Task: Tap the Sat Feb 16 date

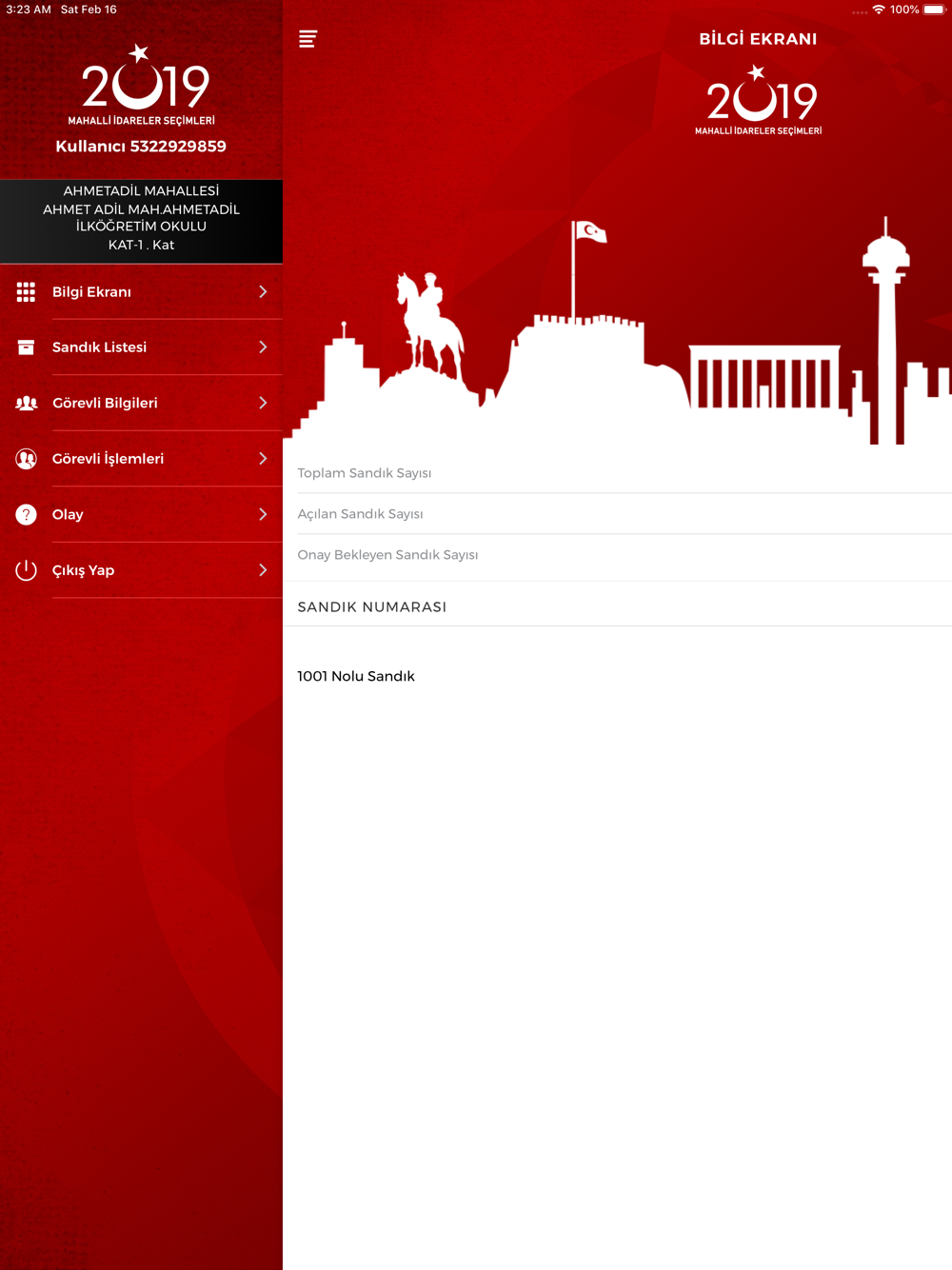Action: pos(89,10)
